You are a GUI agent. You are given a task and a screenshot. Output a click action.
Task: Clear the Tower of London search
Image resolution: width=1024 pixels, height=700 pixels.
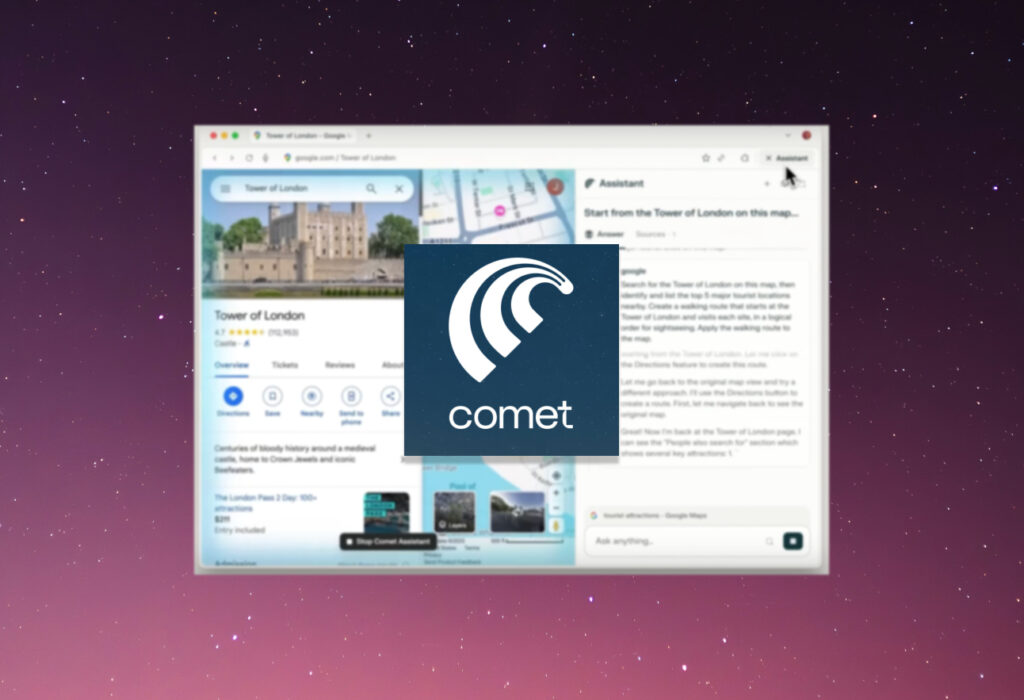pos(399,189)
